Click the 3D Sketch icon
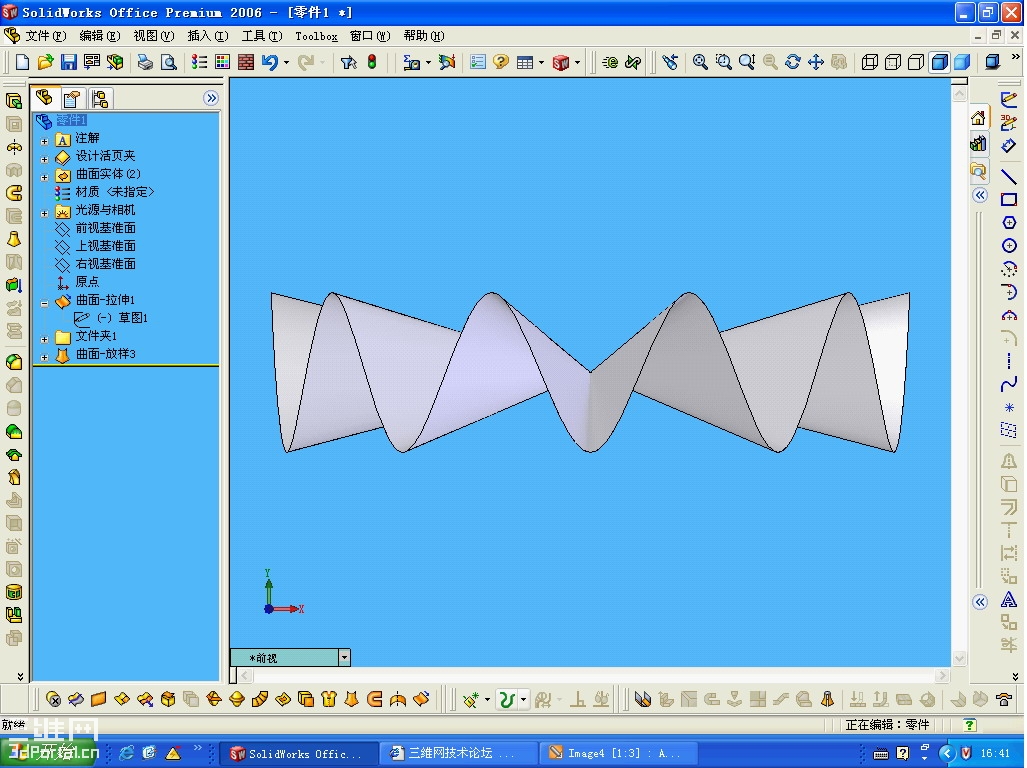The image size is (1027, 768). coord(1009,122)
